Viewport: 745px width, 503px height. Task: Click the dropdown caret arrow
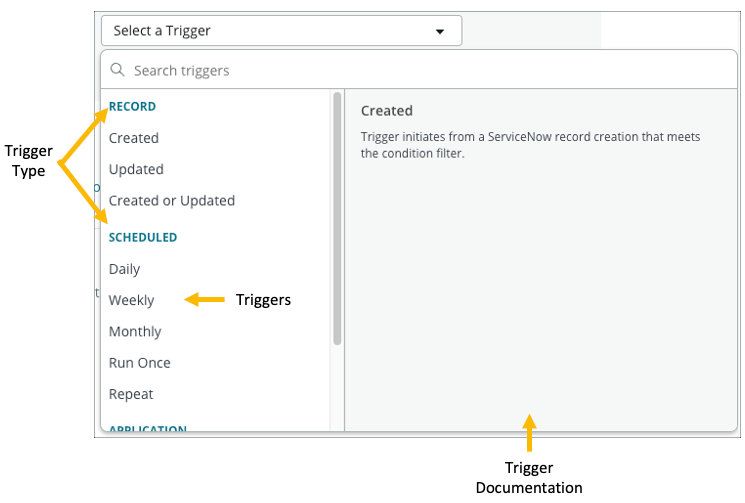439,31
